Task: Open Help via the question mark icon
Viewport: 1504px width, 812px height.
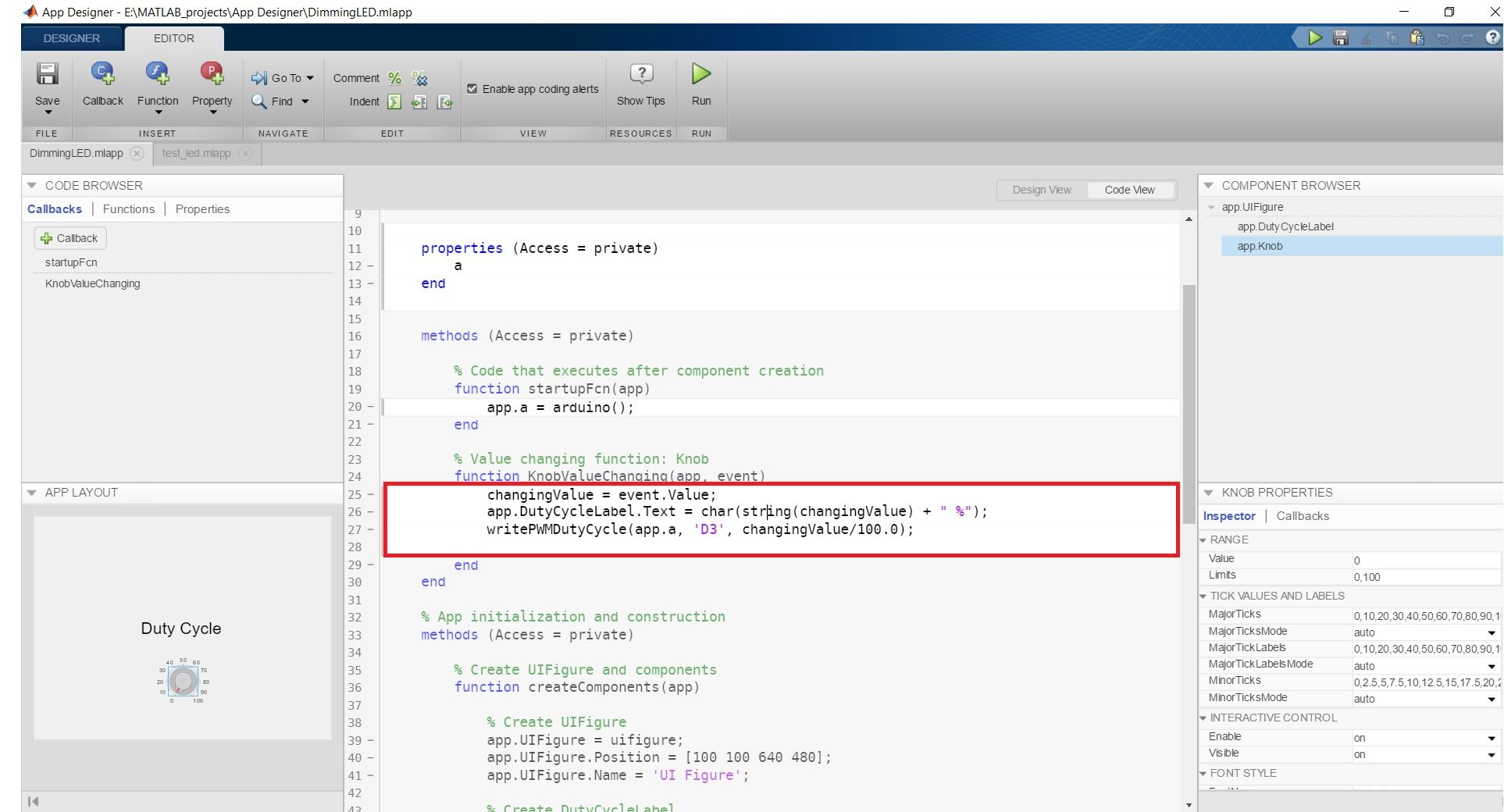Action: click(x=1492, y=37)
